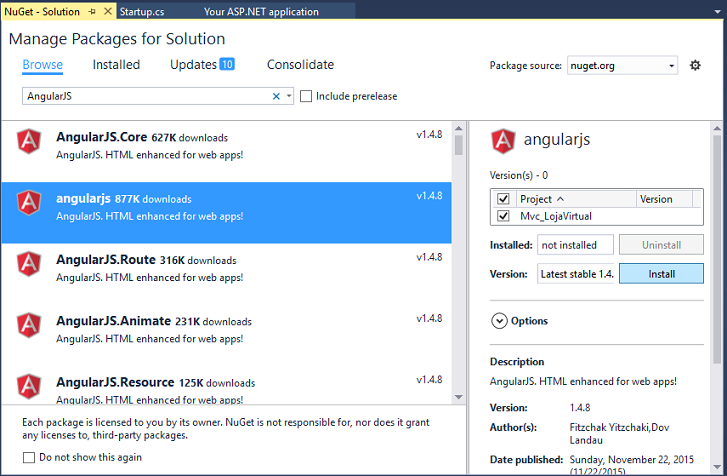Click the Updates count badge 10
Screen dimensions: 727x476
pyautogui.click(x=227, y=64)
